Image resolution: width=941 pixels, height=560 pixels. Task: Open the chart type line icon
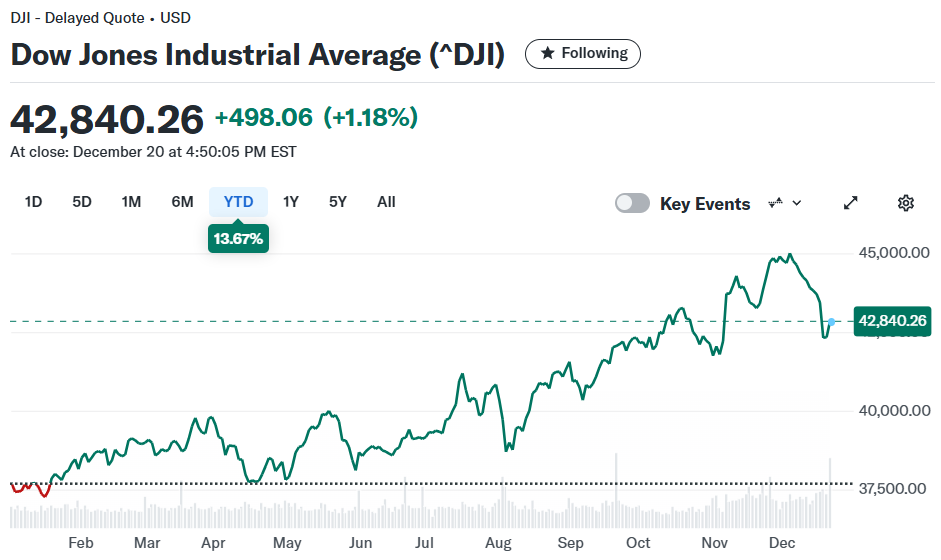coord(775,203)
